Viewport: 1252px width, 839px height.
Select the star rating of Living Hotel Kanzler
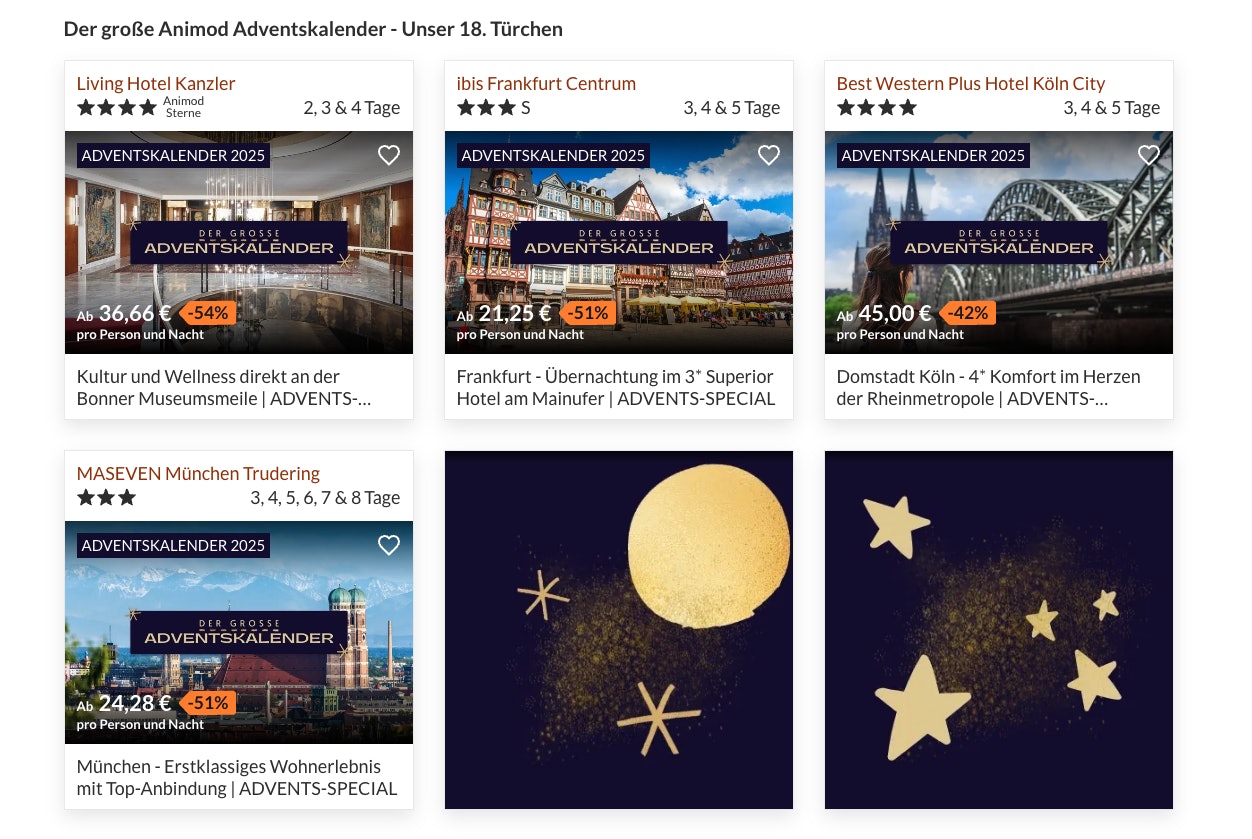(117, 107)
